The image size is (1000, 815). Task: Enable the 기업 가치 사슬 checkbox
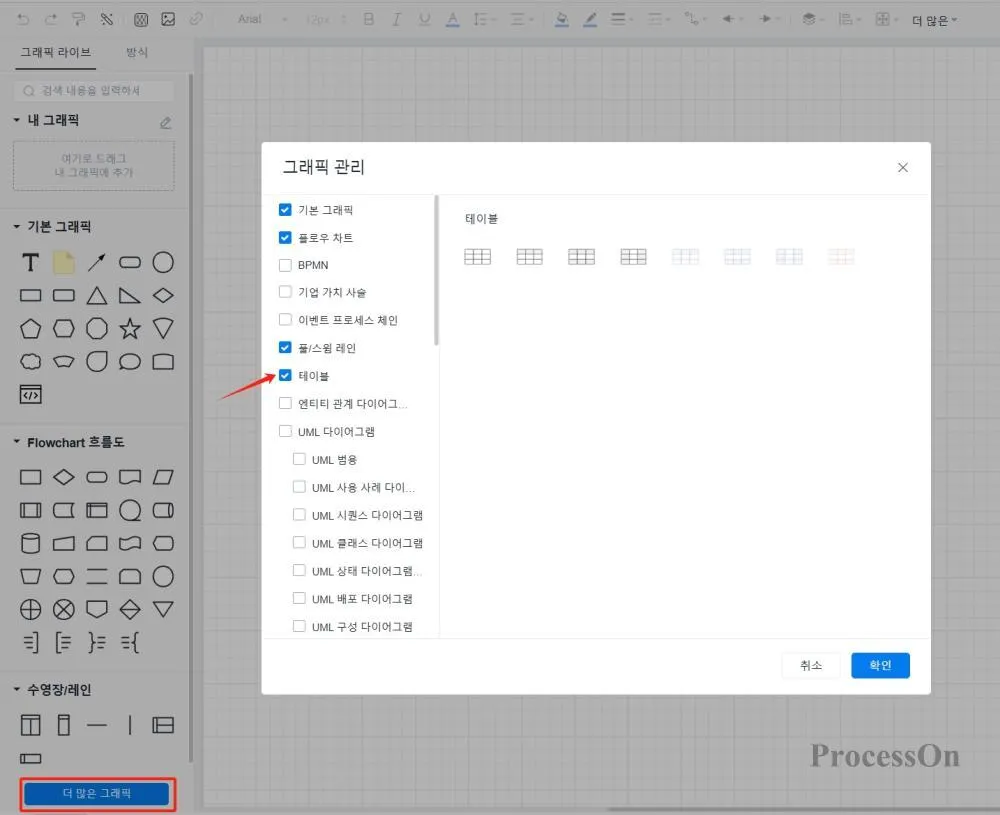point(285,292)
